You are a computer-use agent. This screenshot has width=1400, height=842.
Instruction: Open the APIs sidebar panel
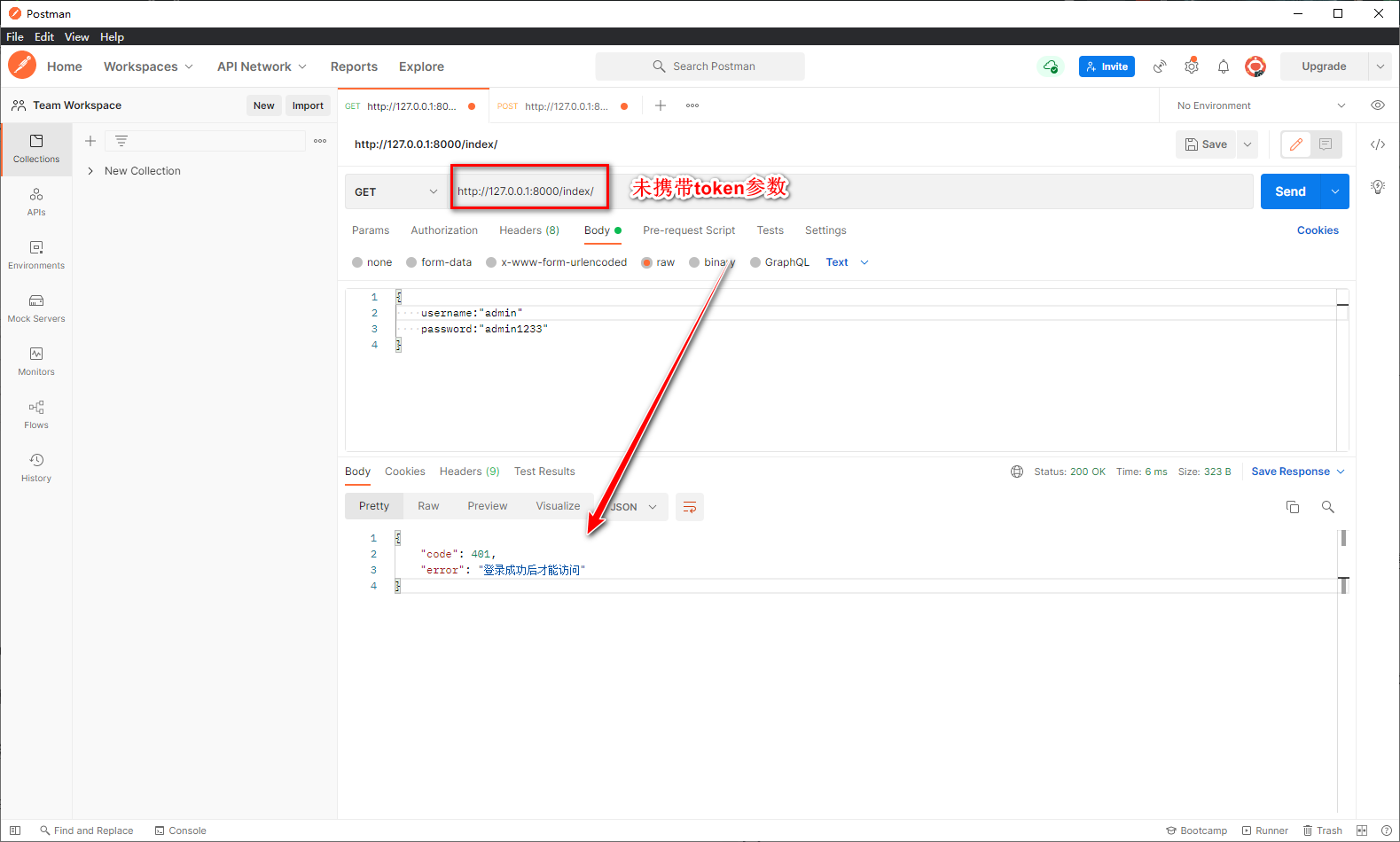click(36, 202)
